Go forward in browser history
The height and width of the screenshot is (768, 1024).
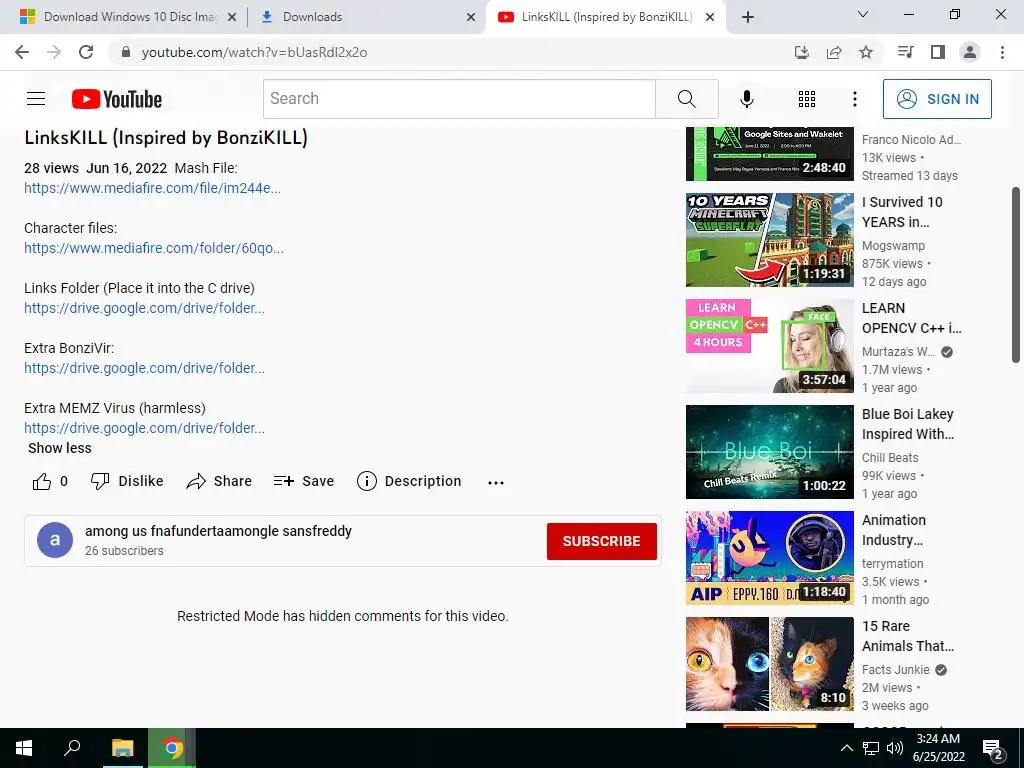(x=54, y=52)
